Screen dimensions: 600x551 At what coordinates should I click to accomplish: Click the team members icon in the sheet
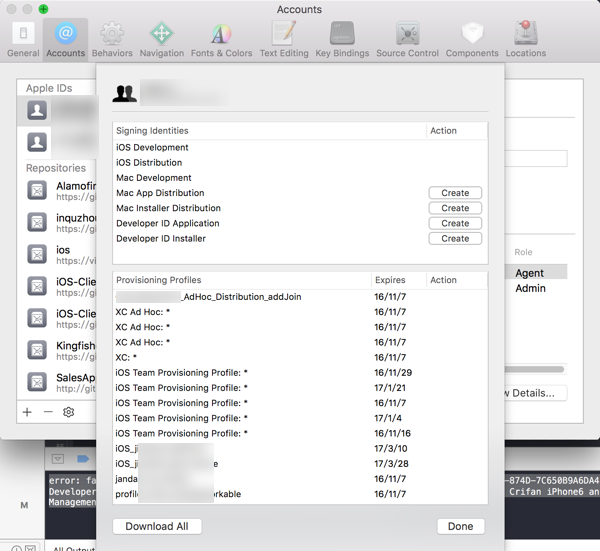tap(124, 93)
